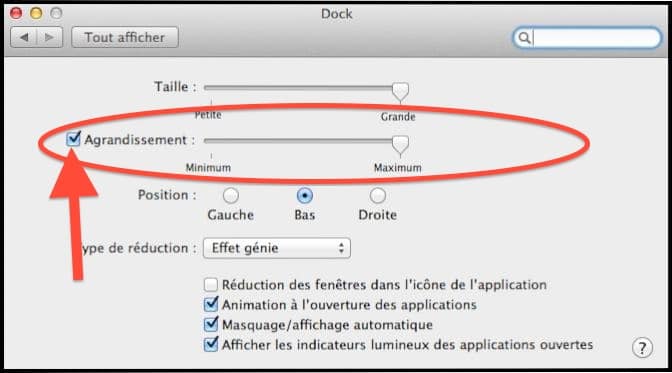This screenshot has width=672, height=373.
Task: Click the Taille slider handle
Action: (x=400, y=91)
